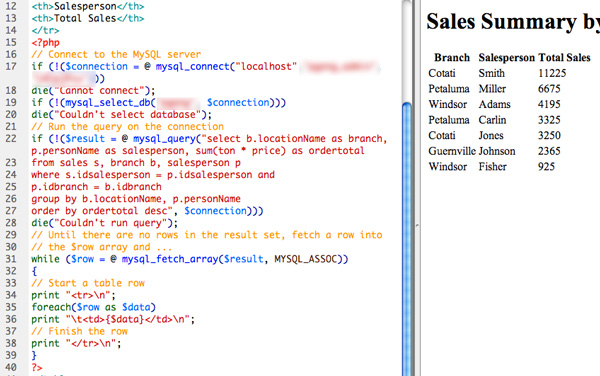The image size is (600, 376).
Task: Click the print "\t<td>{$data}</td>\n" line
Action: click(113, 319)
